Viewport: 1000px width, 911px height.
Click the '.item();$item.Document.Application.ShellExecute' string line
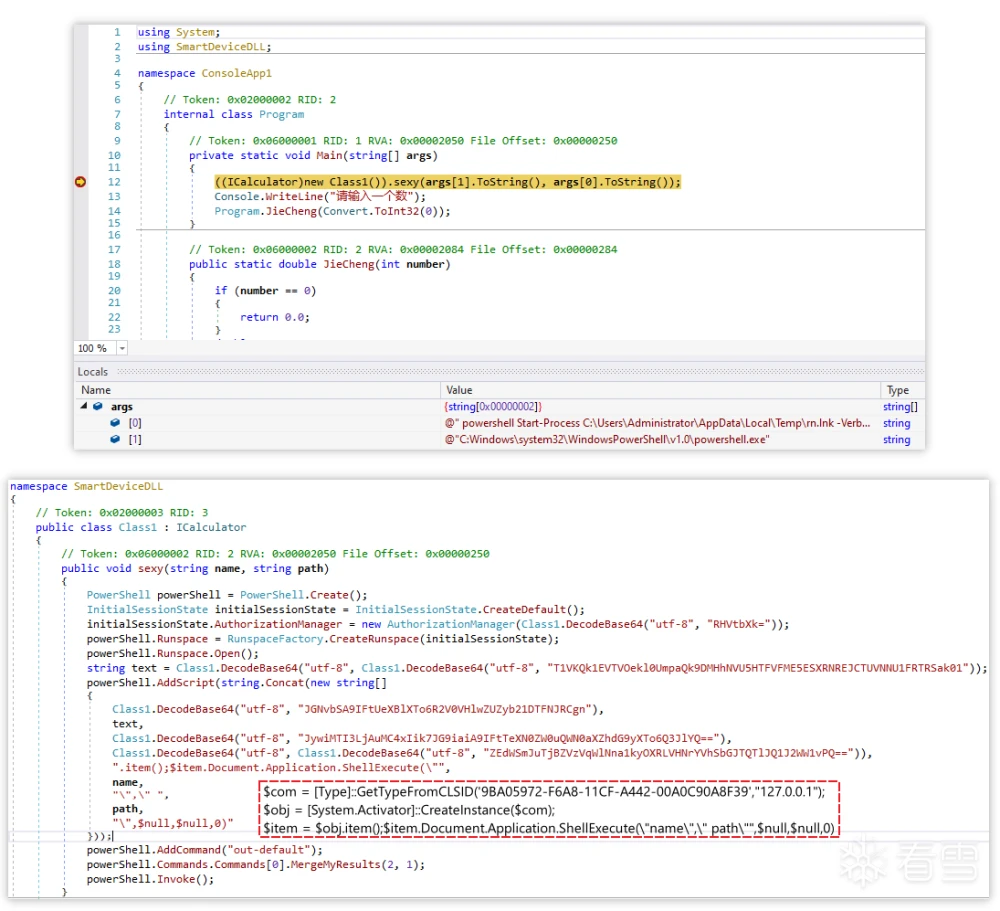pyautogui.click(x=281, y=767)
